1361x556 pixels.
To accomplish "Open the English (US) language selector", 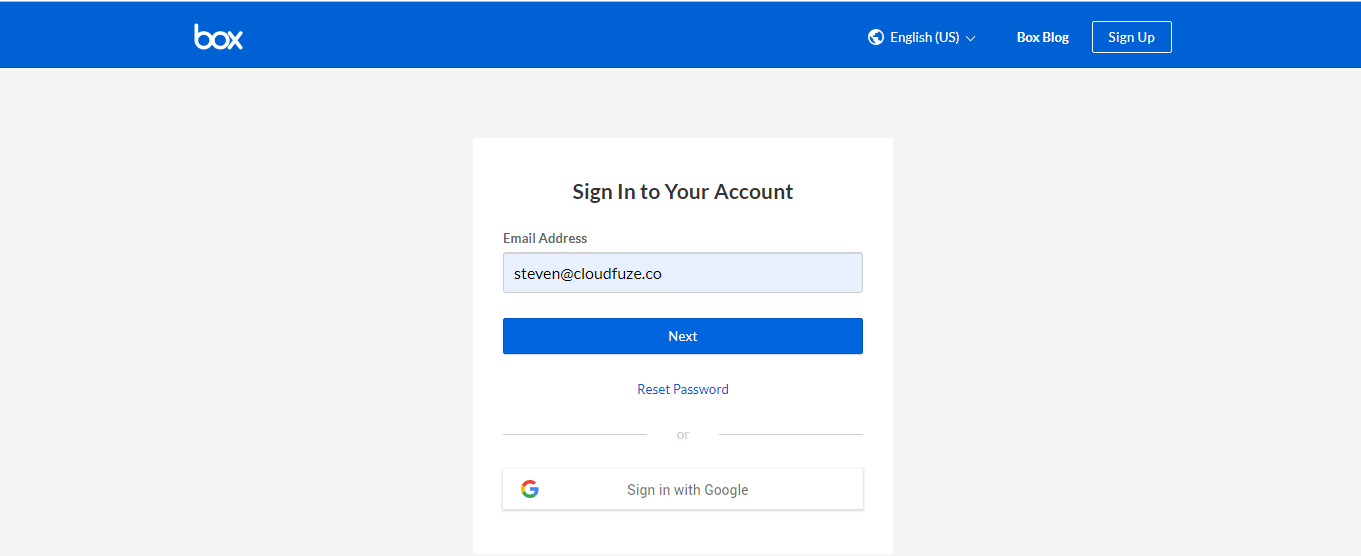I will tap(922, 37).
